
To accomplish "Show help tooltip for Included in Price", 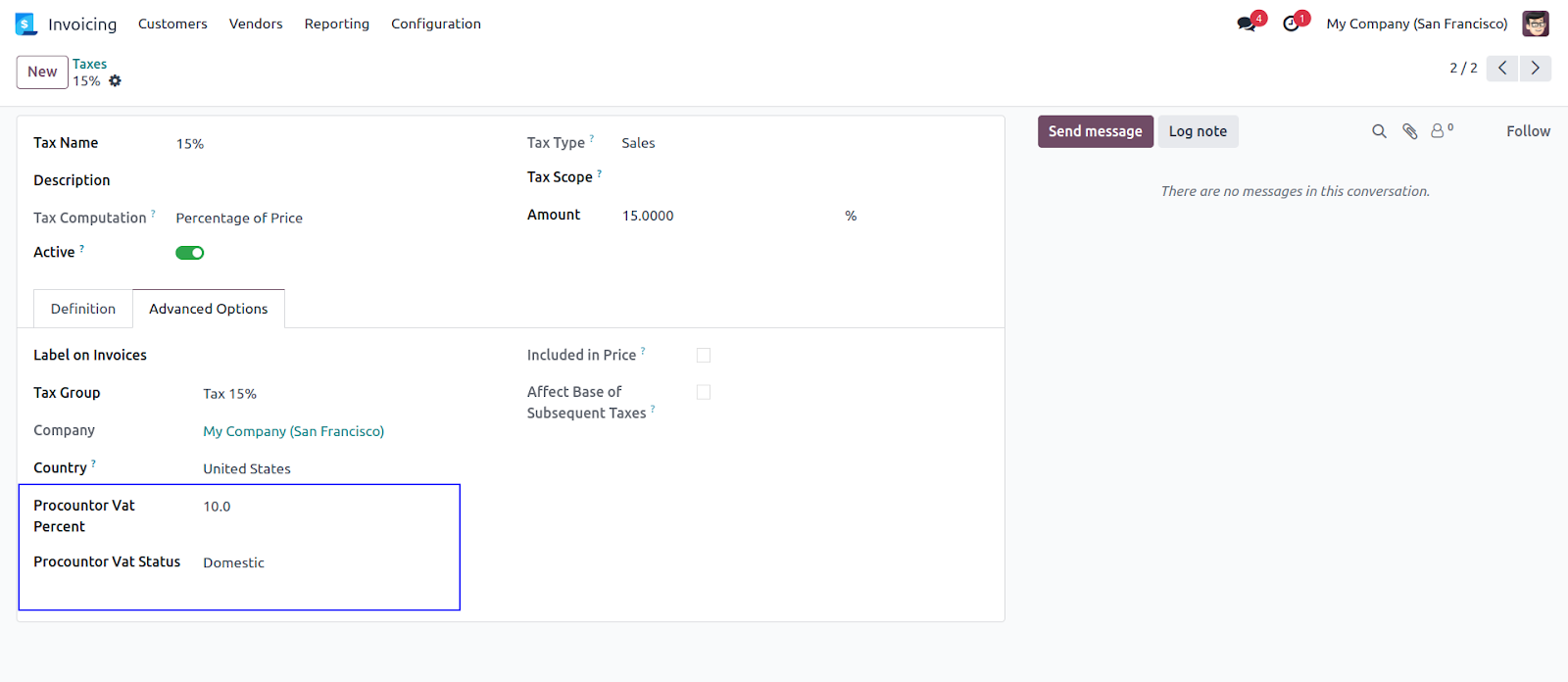I will [643, 351].
